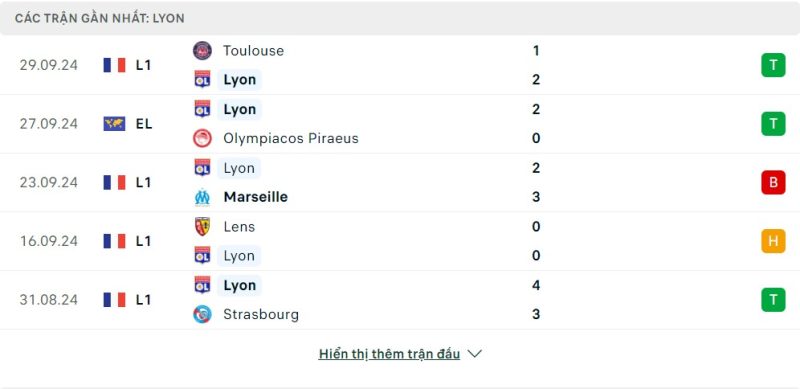Click the L1 label on 16.09.24 match

(143, 241)
